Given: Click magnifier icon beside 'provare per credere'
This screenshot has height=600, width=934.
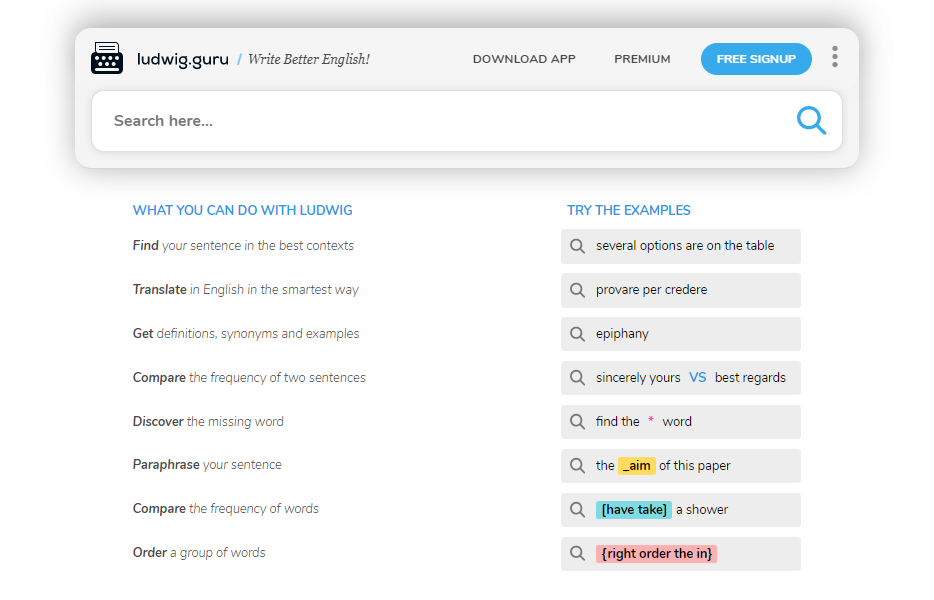Looking at the screenshot, I should (577, 290).
